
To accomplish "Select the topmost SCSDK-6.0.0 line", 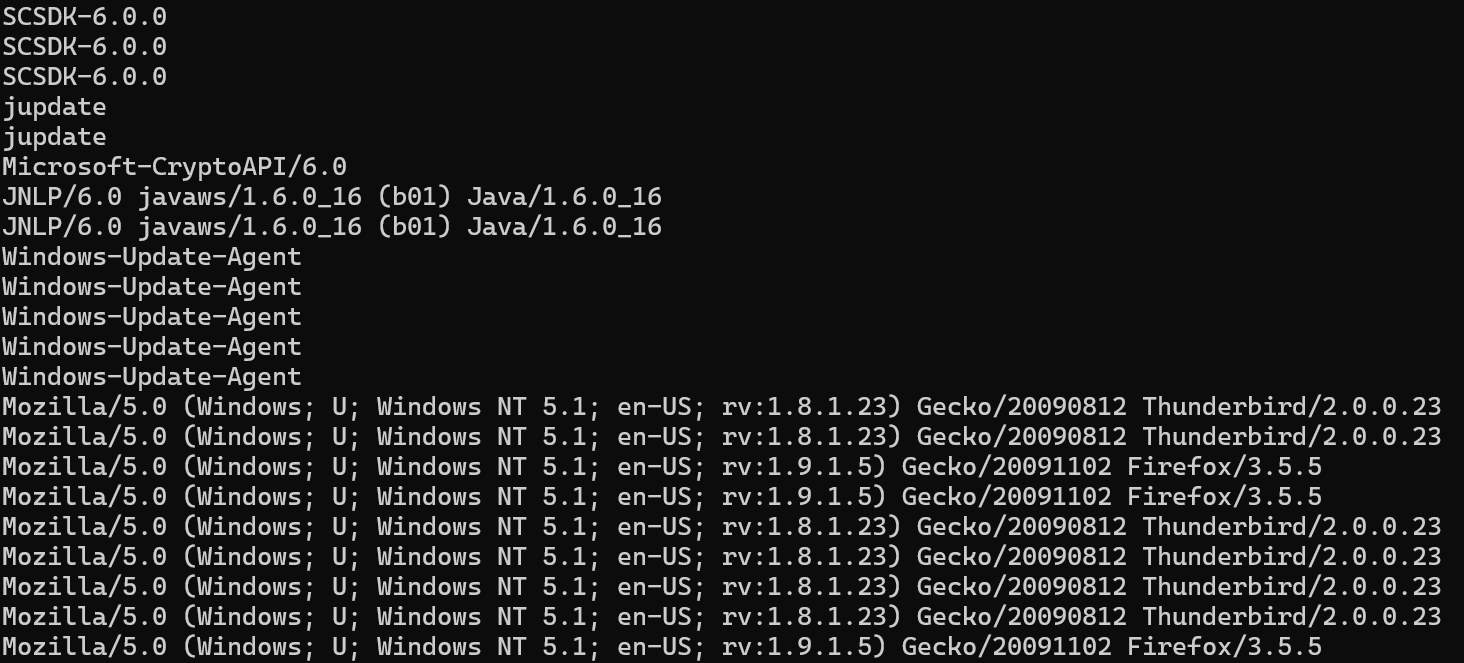I will [x=85, y=17].
